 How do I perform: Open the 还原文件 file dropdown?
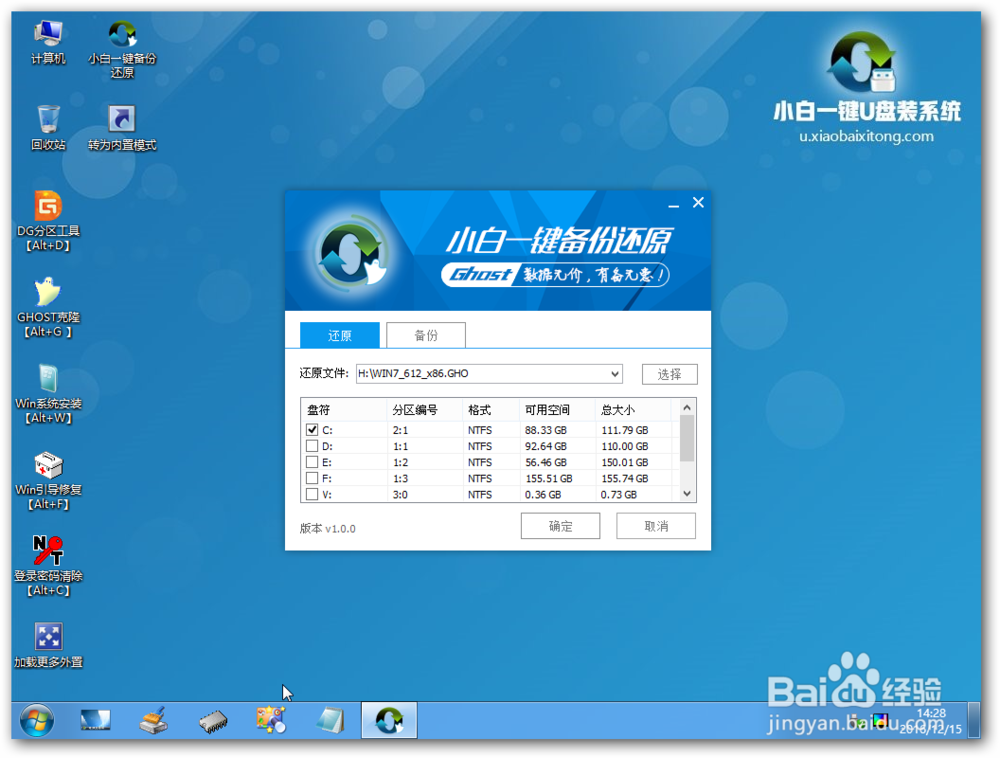[612, 373]
